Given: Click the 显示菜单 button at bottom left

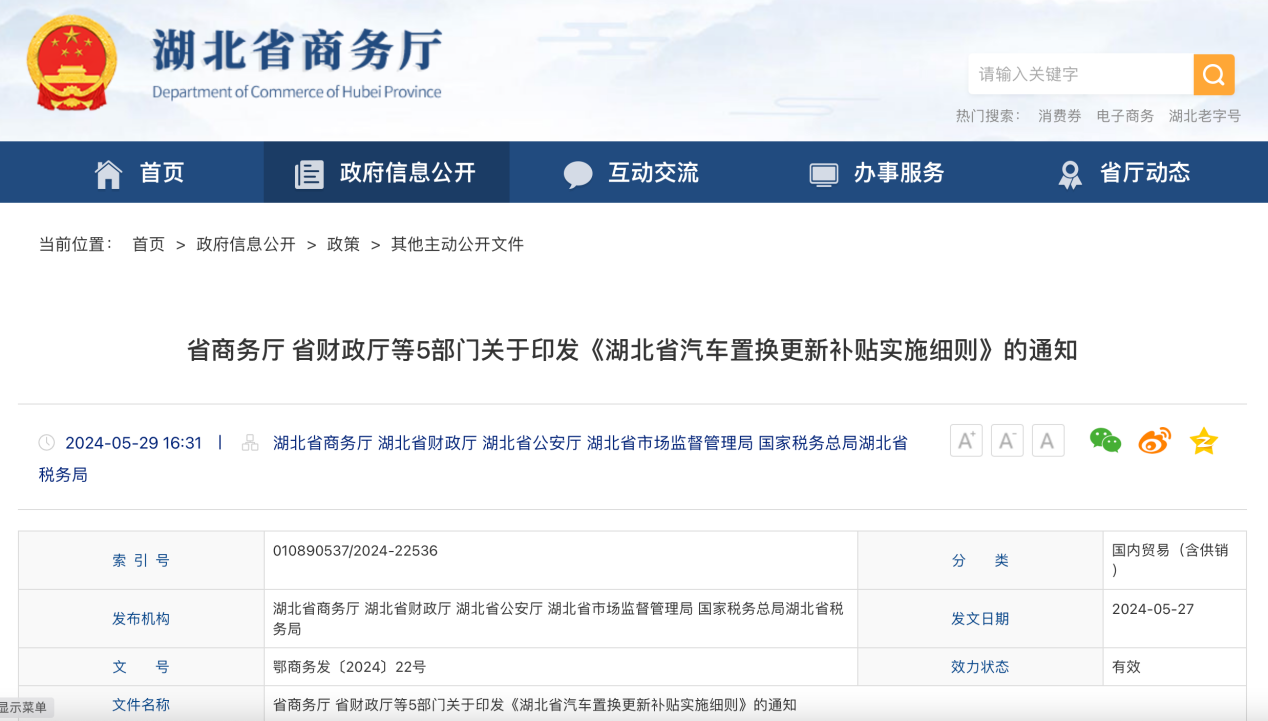Looking at the screenshot, I should point(27,707).
